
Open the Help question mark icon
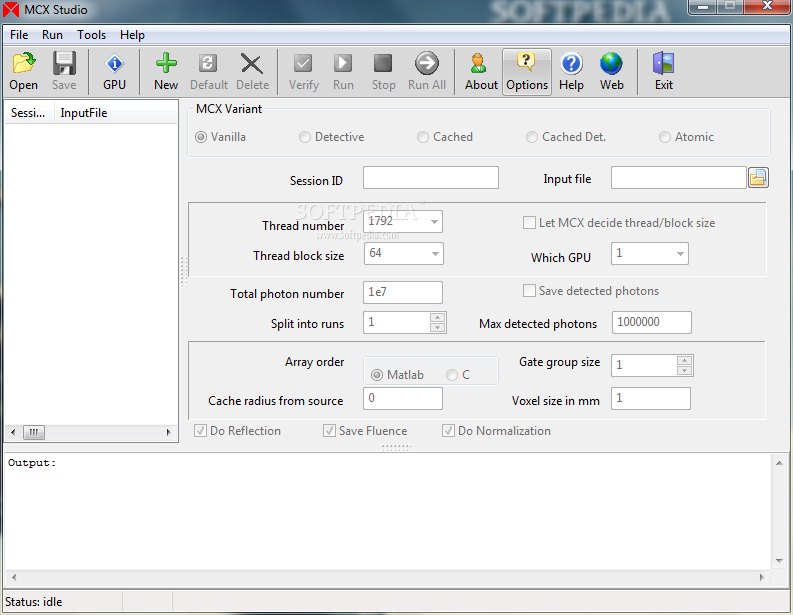(x=571, y=71)
